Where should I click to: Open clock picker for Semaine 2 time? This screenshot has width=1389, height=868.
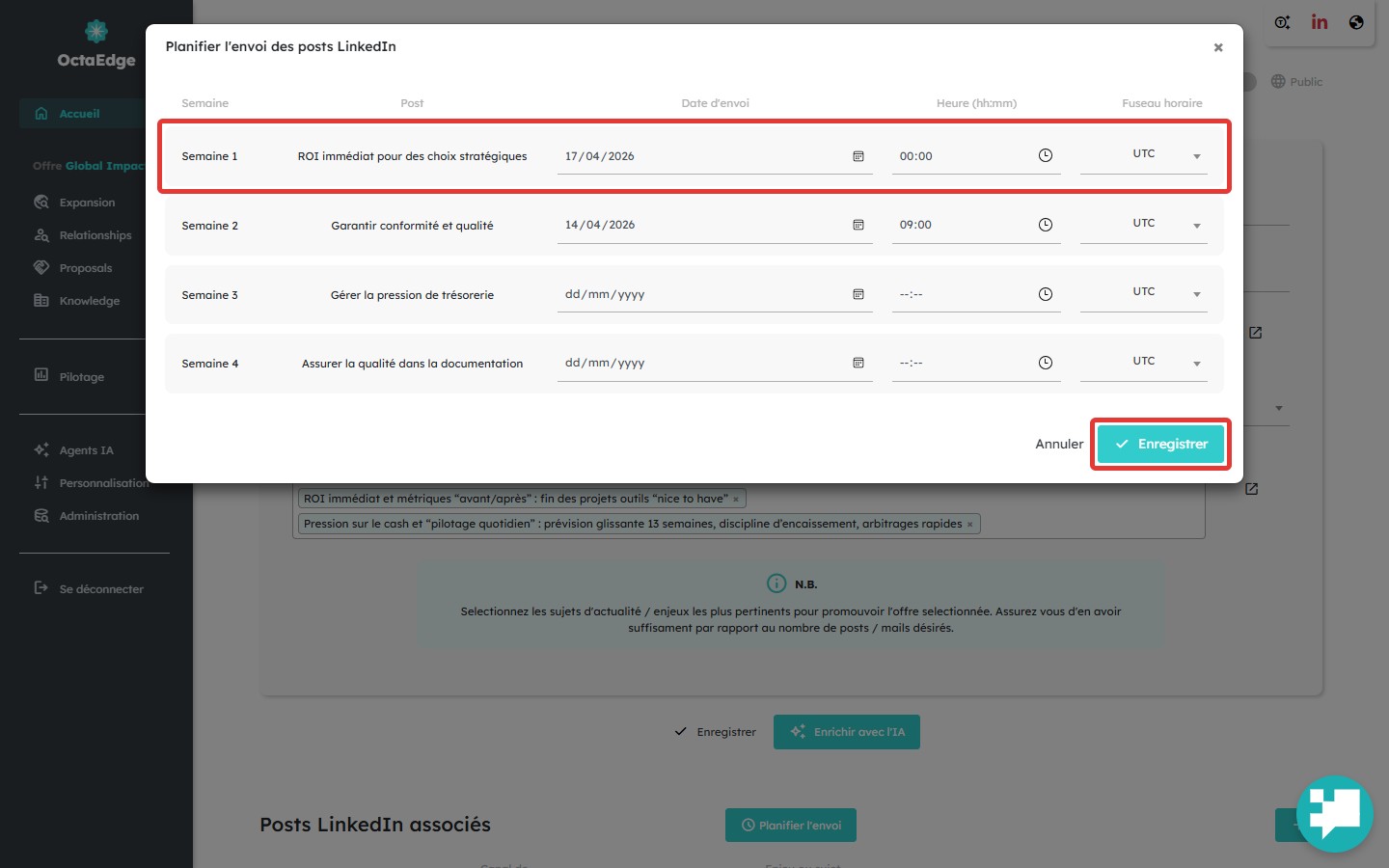[1045, 225]
